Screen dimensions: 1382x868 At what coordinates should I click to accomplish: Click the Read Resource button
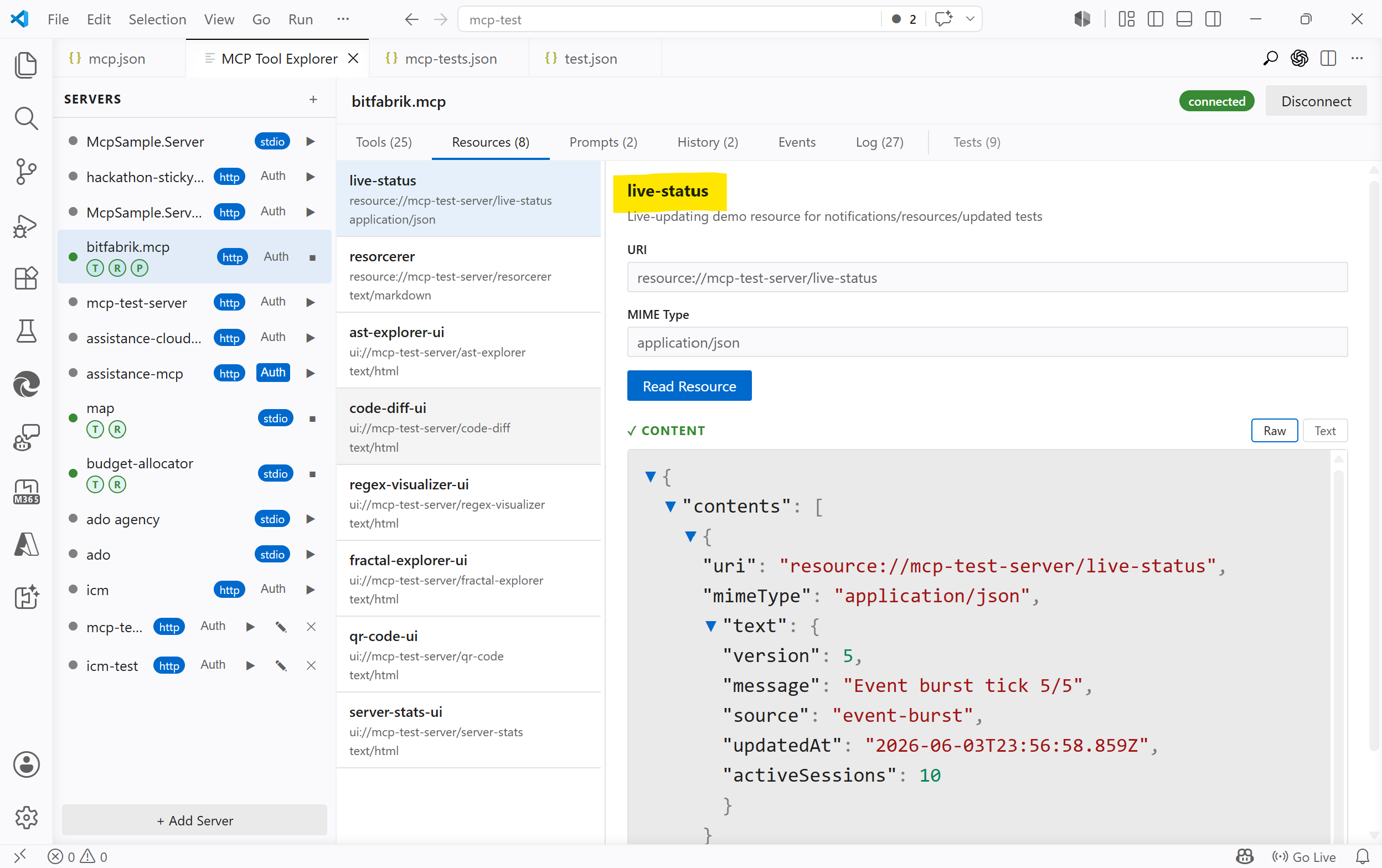[689, 386]
